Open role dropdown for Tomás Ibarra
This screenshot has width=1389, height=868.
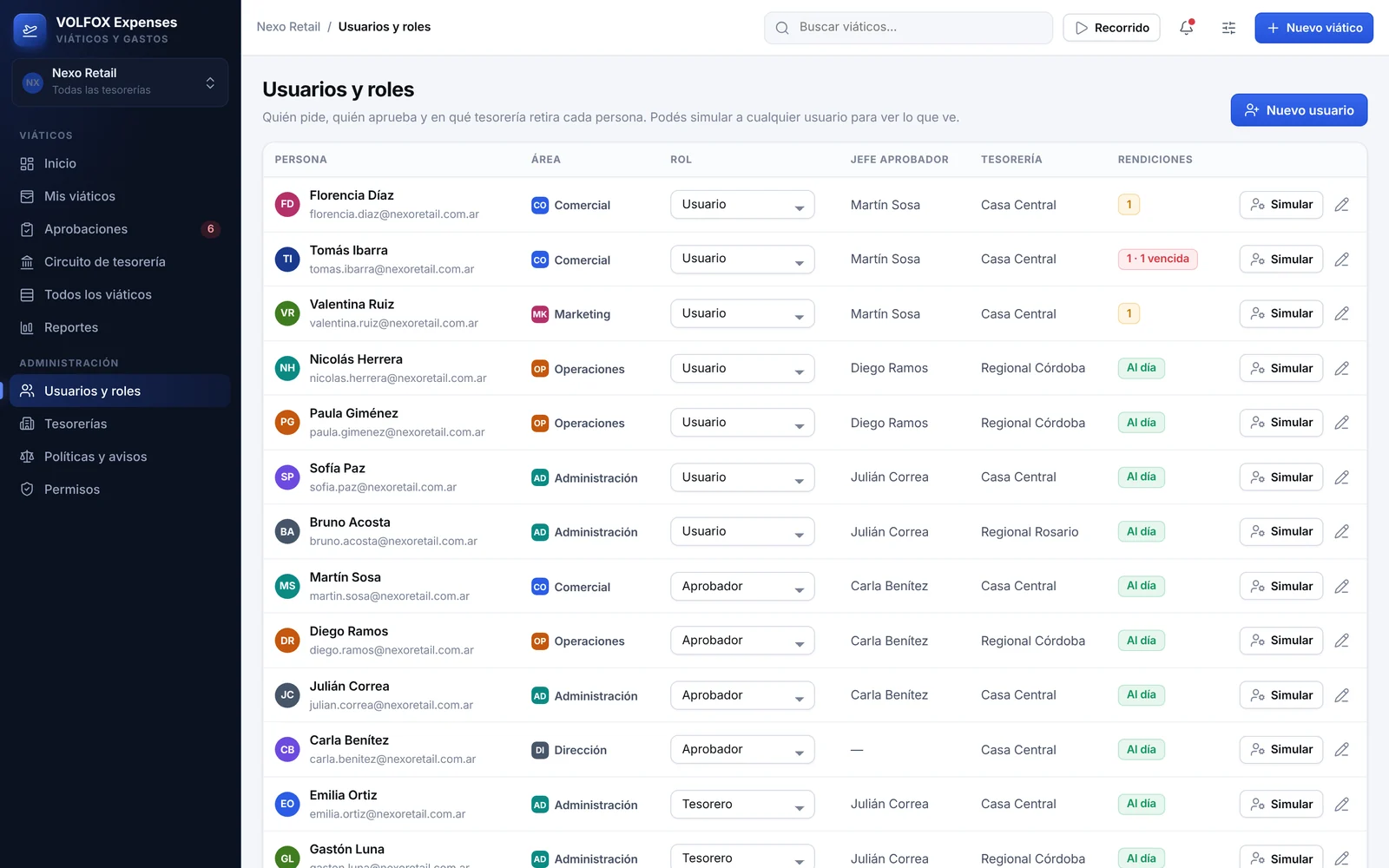tap(742, 259)
